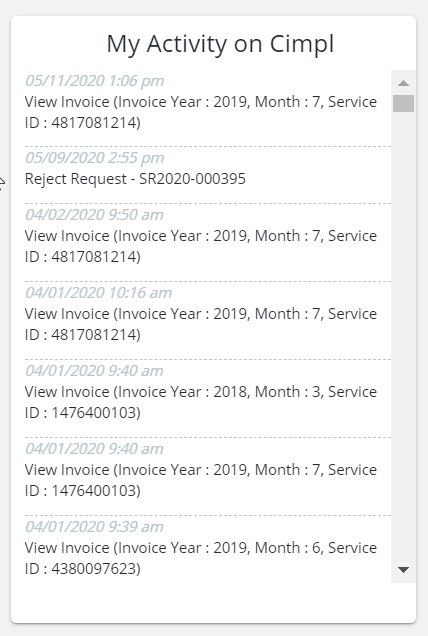
Task: Select the 05/09/2020 2:55 pm timestamp
Action: point(95,158)
